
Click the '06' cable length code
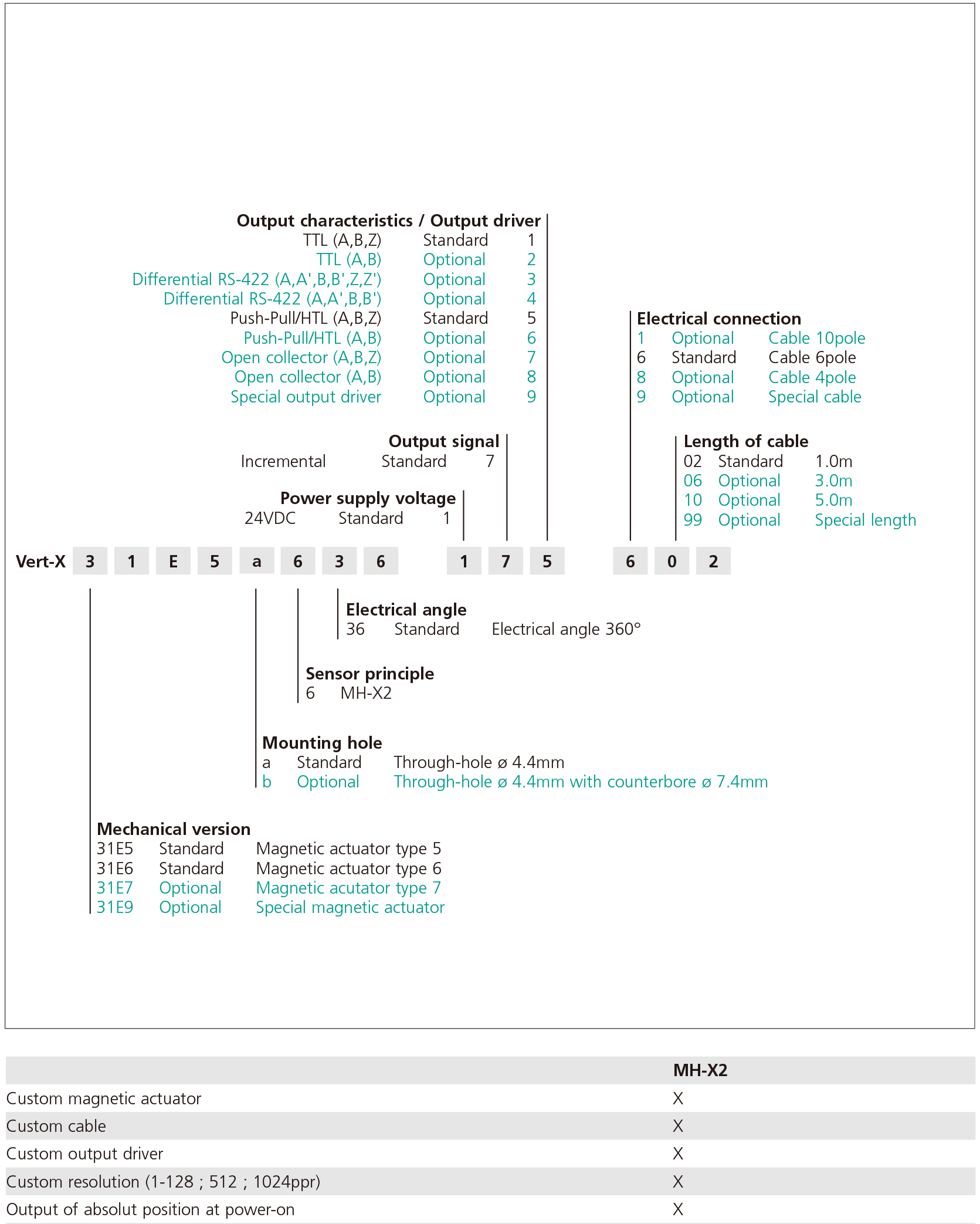click(x=693, y=481)
